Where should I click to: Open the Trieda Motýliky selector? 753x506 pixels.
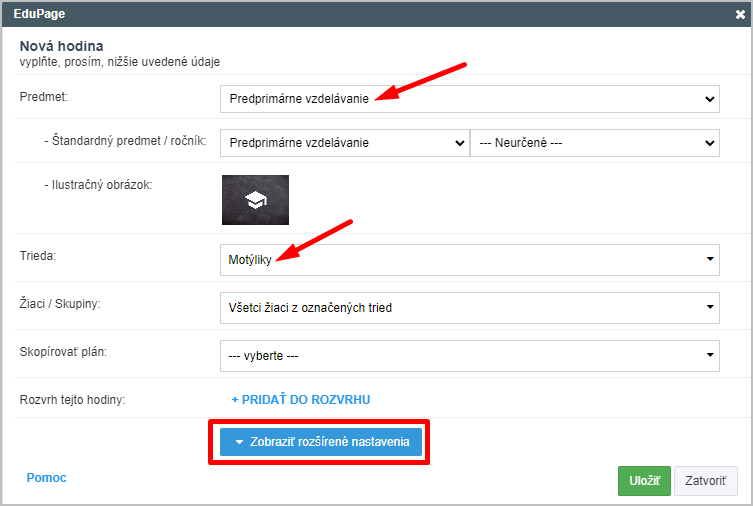point(470,260)
